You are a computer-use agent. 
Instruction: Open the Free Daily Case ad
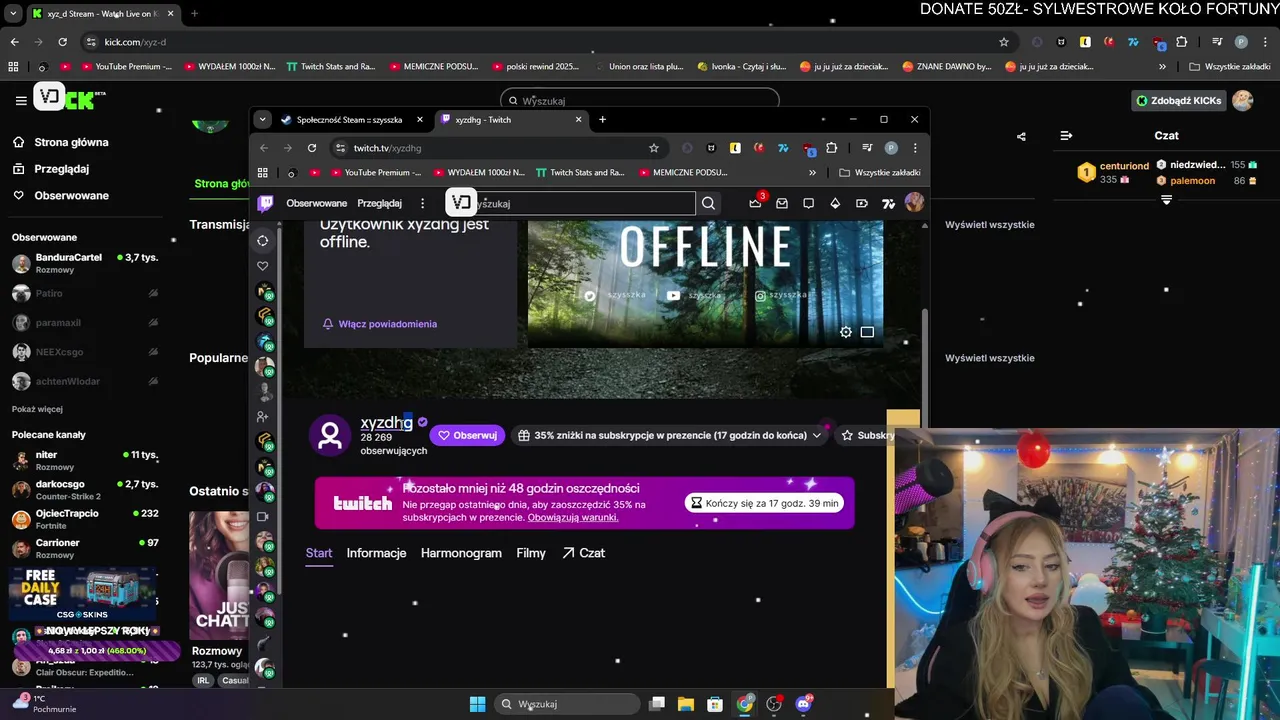84,595
